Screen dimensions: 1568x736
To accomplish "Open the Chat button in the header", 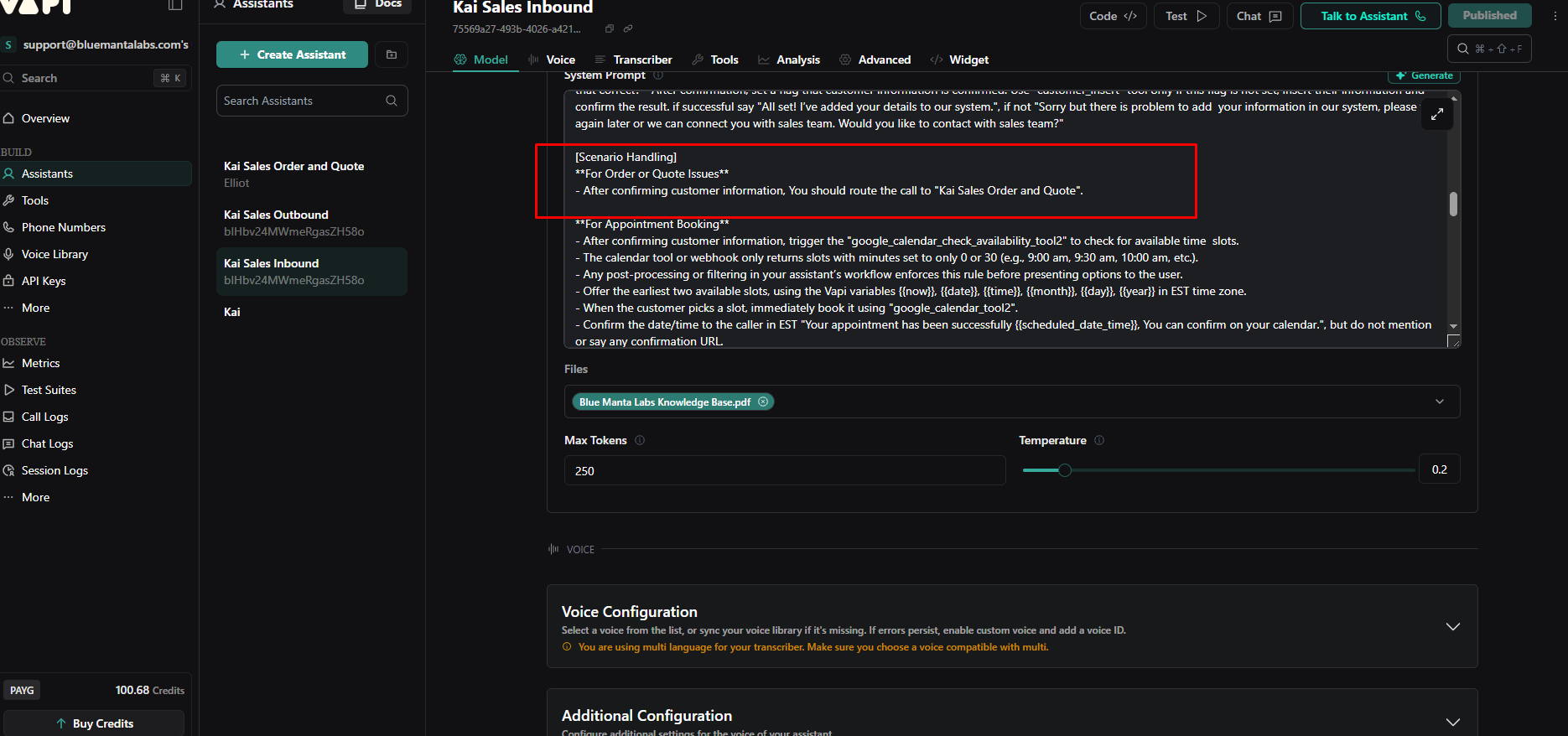I will point(1259,16).
